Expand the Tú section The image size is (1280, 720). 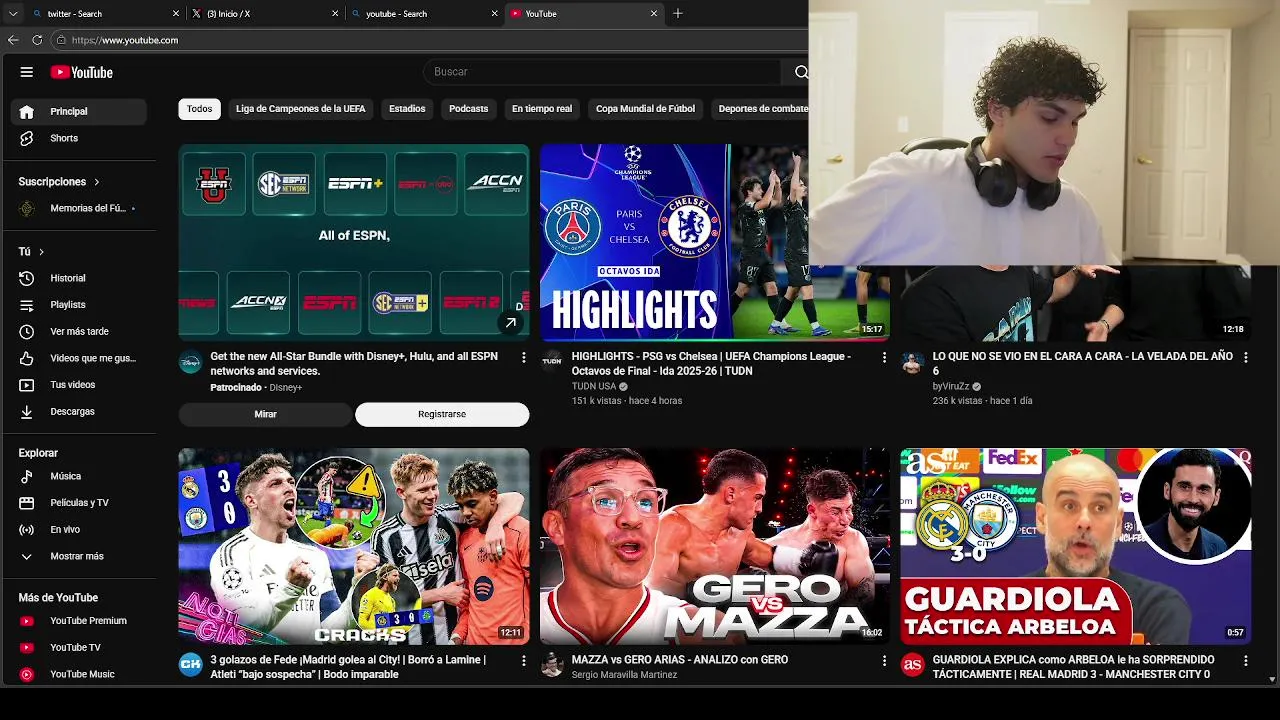(31, 252)
